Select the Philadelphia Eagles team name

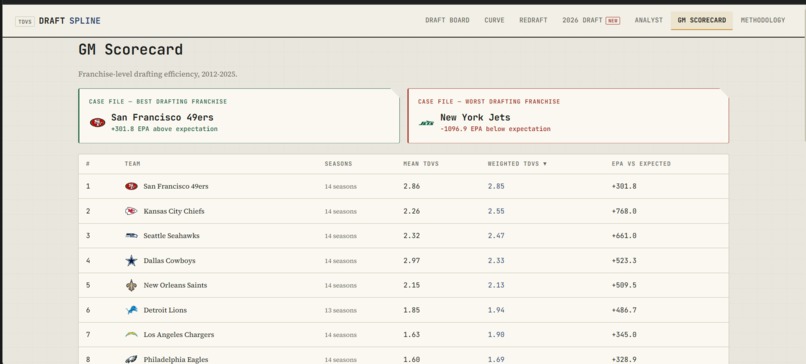(176, 359)
